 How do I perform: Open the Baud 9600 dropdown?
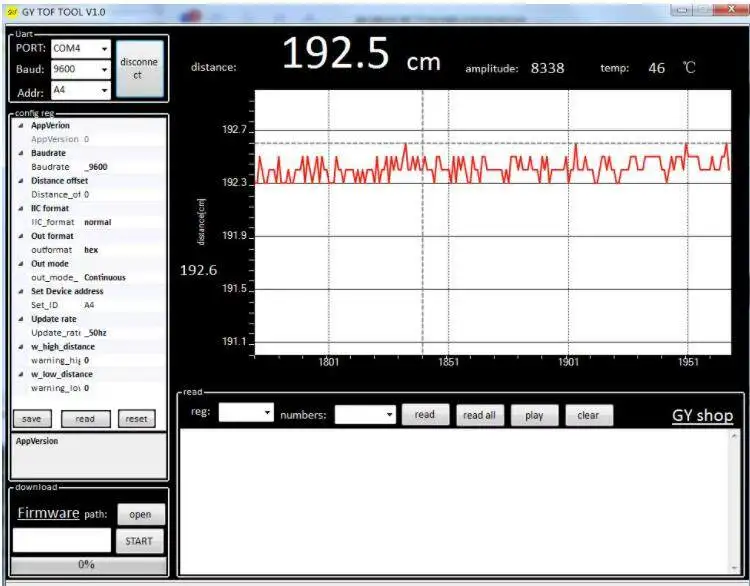(104, 70)
